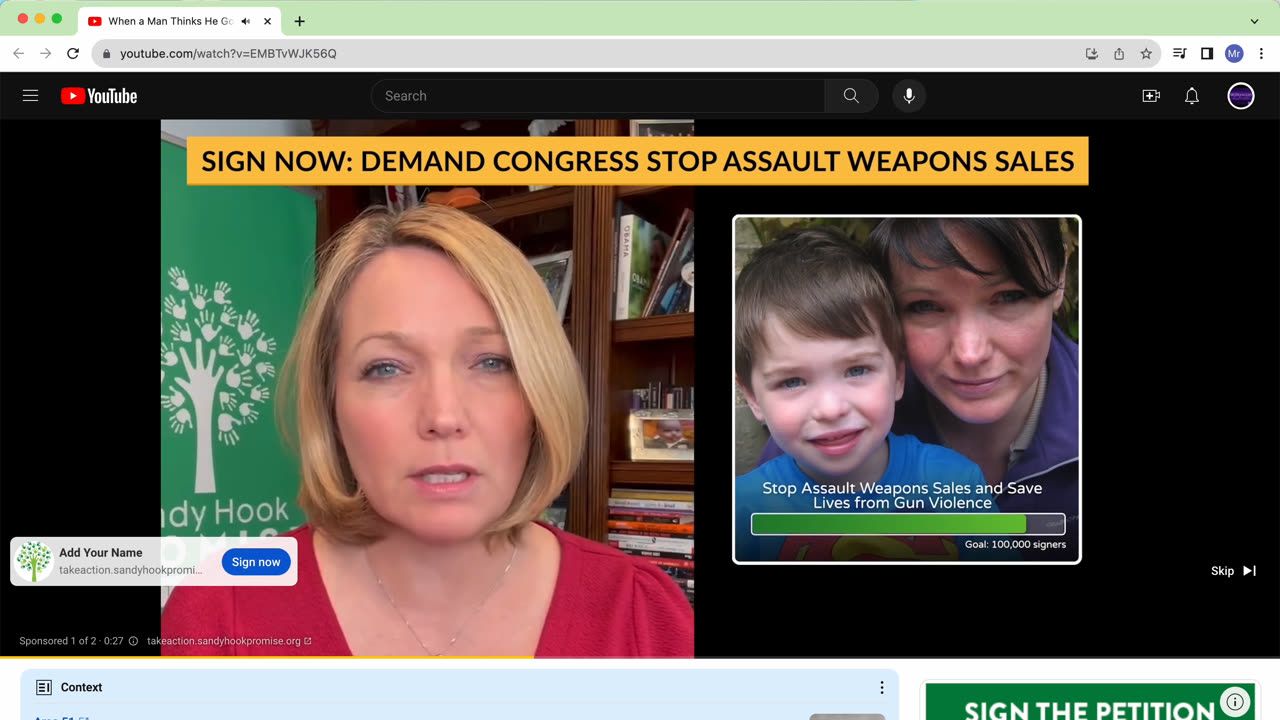This screenshot has width=1280, height=720.
Task: Share this page icon in address bar
Action: (x=1119, y=53)
